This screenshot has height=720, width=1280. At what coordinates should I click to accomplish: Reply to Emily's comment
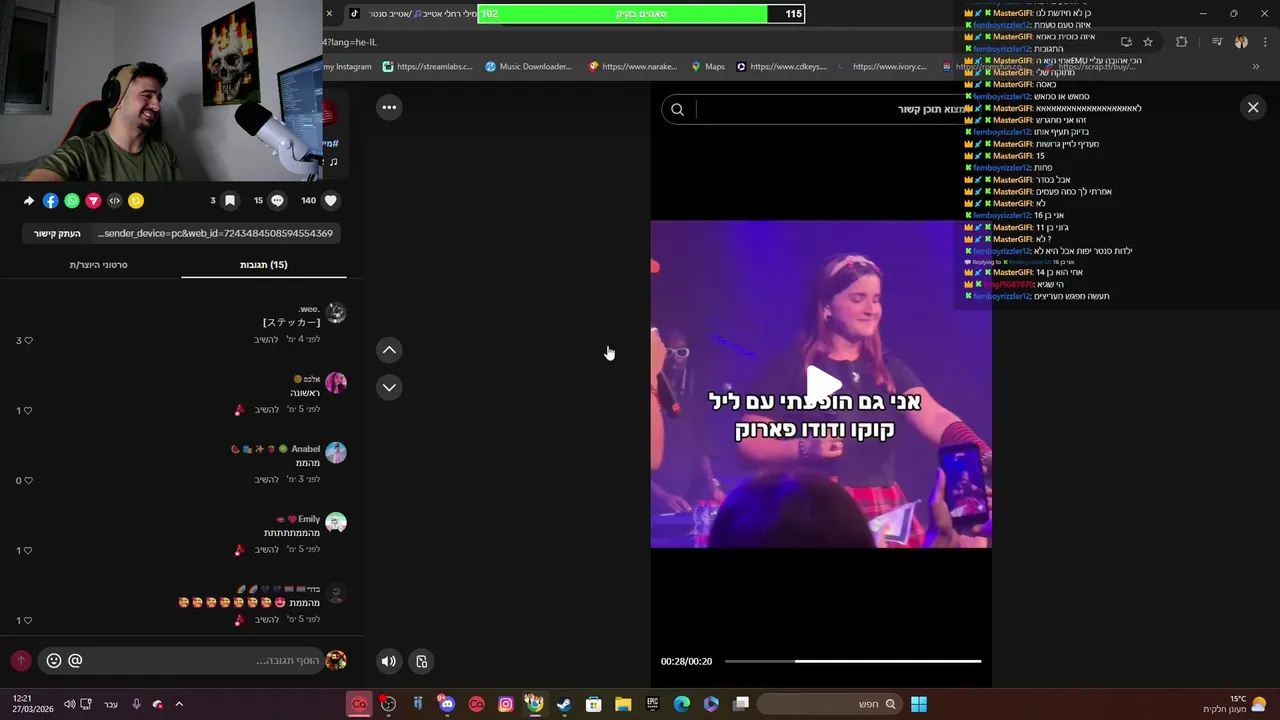pyautogui.click(x=266, y=550)
